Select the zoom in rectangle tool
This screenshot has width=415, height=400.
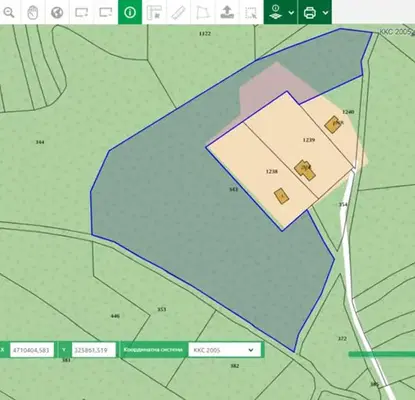pos(81,13)
